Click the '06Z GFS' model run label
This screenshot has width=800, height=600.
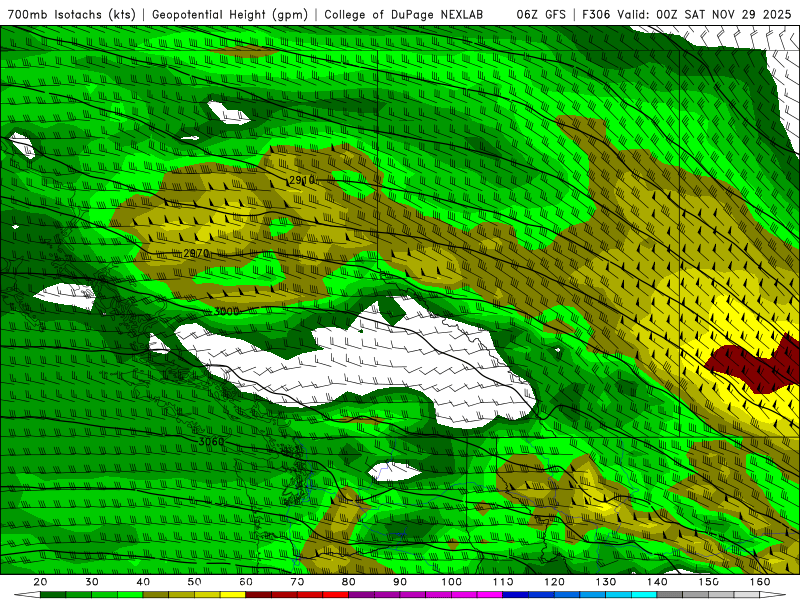click(x=541, y=14)
